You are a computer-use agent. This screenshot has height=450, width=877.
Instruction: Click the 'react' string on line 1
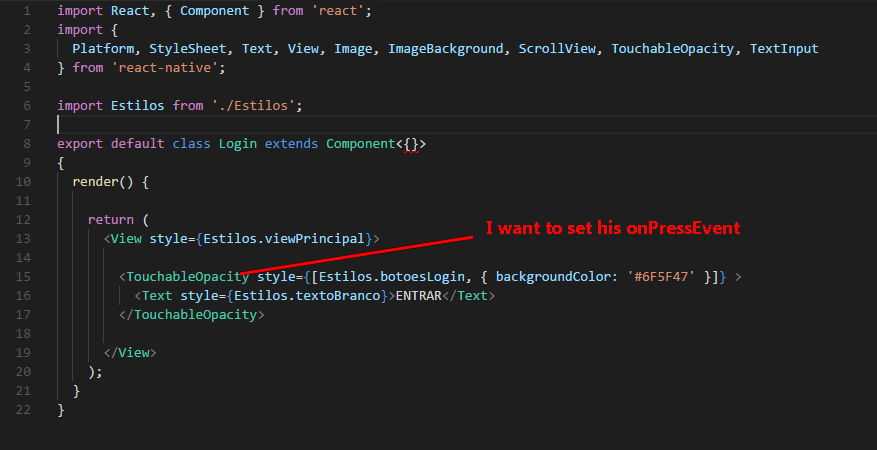pyautogui.click(x=337, y=11)
